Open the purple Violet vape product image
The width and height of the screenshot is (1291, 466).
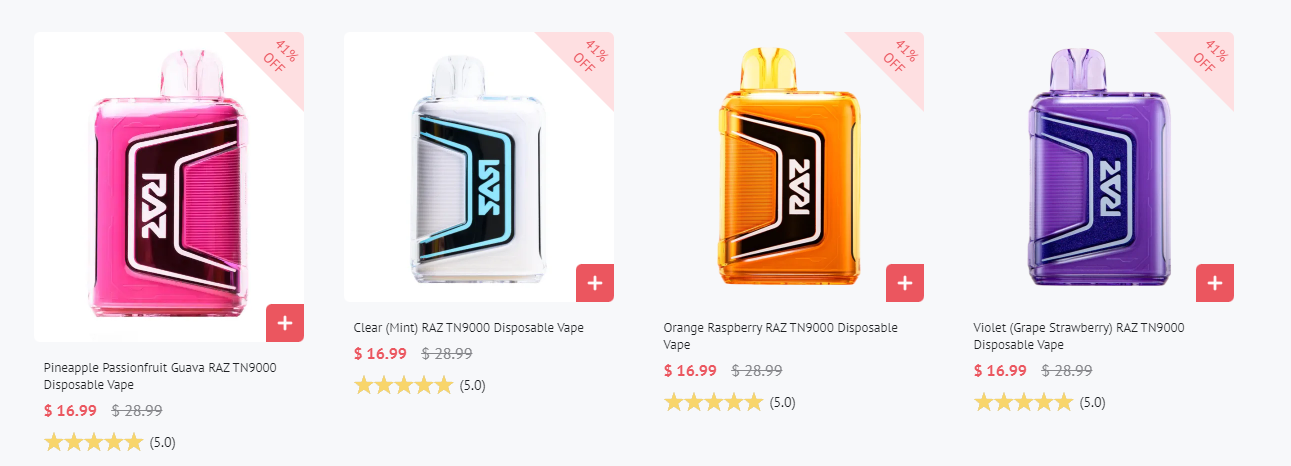[1099, 167]
